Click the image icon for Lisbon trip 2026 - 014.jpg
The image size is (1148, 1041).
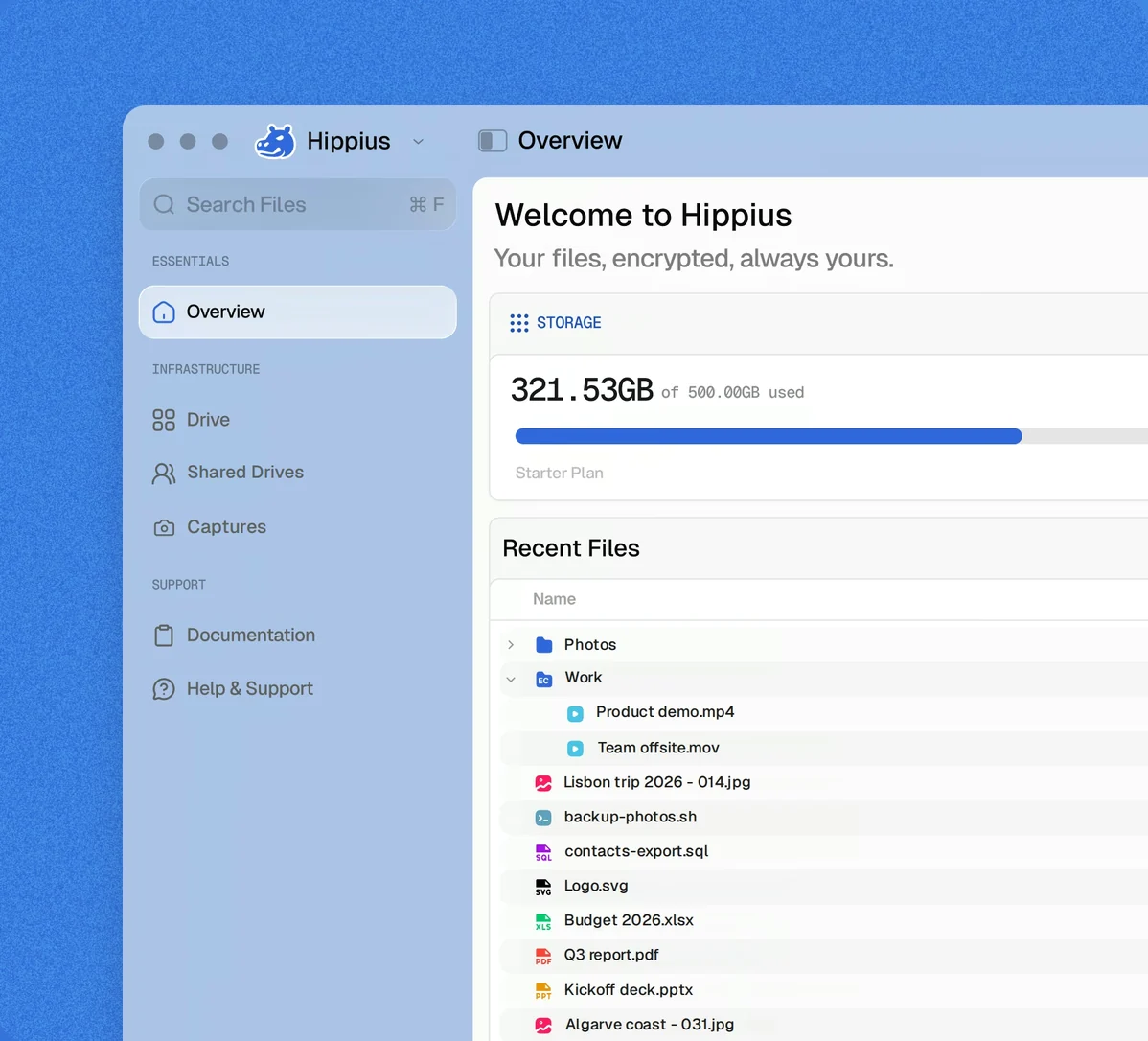click(543, 783)
